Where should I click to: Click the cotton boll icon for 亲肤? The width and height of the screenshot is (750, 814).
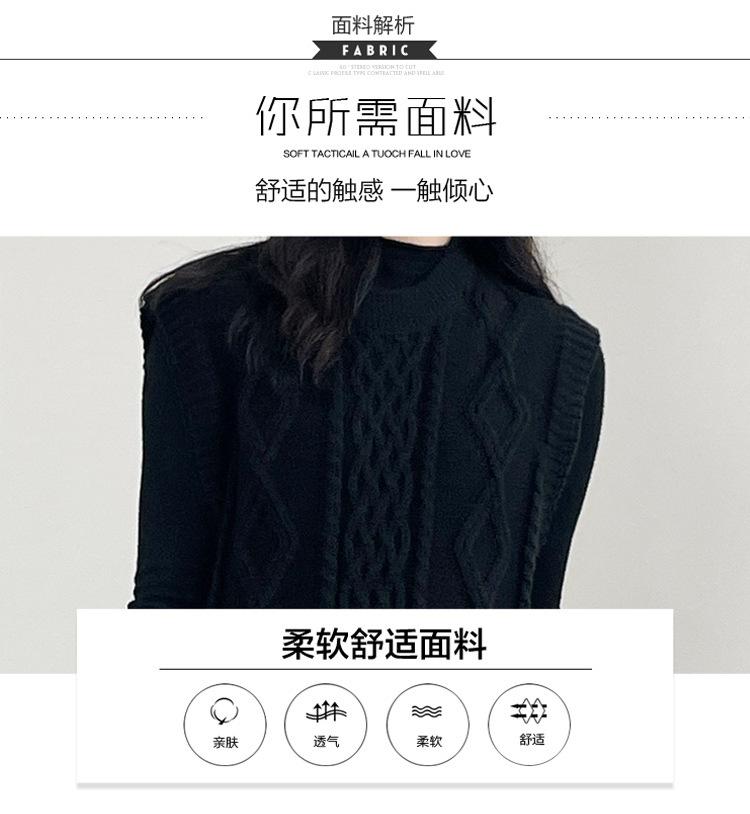(x=224, y=712)
